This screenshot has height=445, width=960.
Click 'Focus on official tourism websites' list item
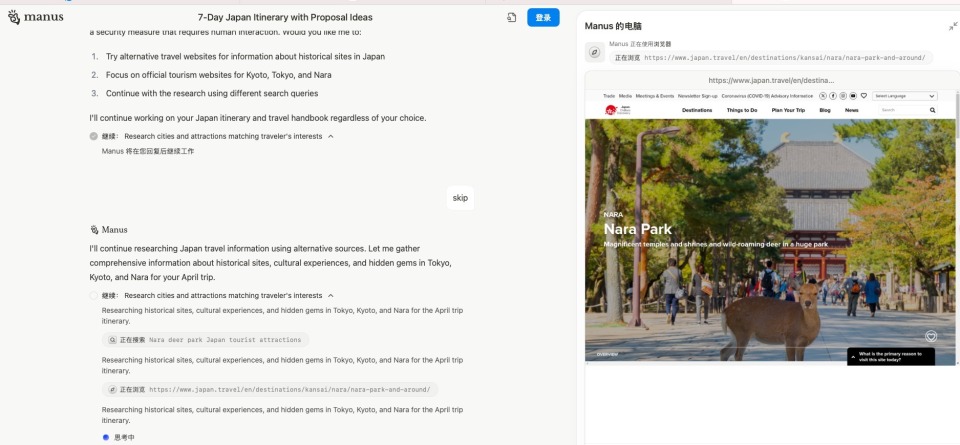click(x=219, y=75)
